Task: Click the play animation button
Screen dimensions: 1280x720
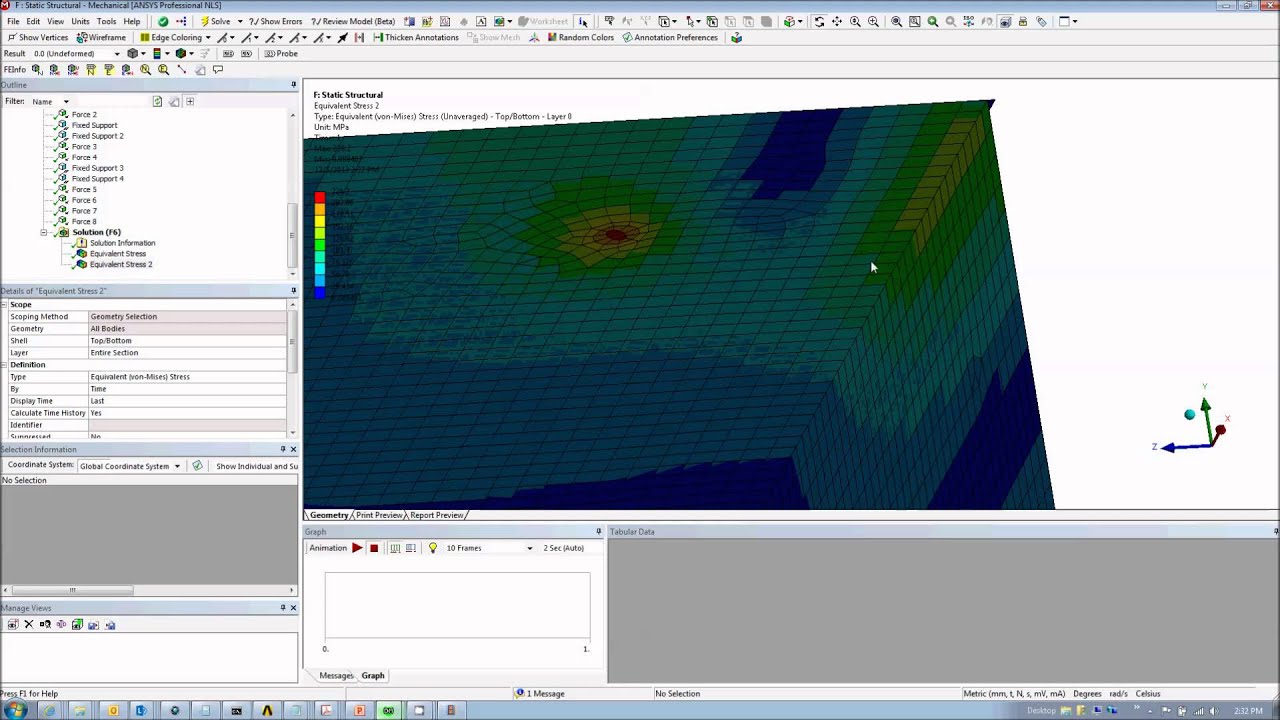Action: coord(357,548)
